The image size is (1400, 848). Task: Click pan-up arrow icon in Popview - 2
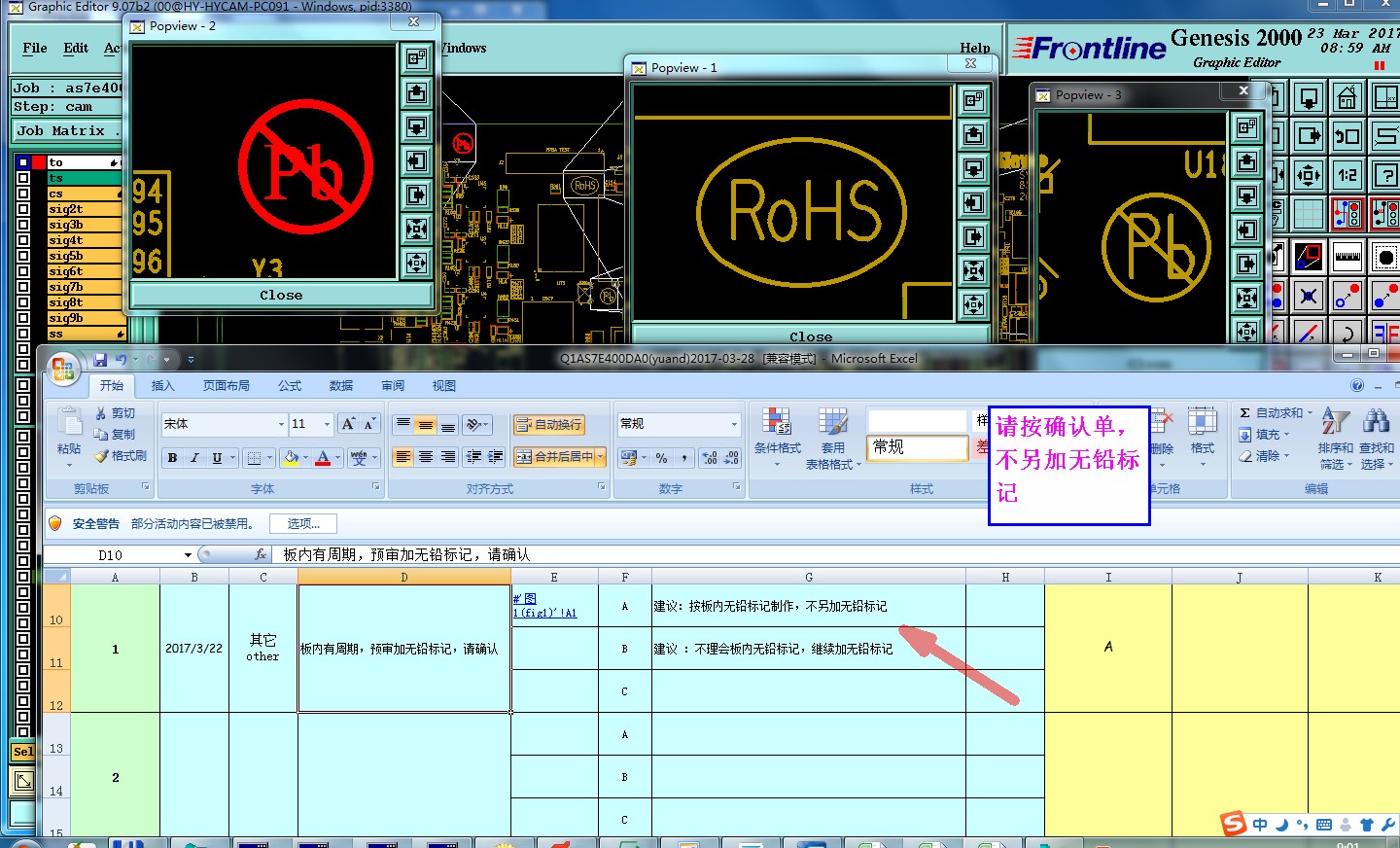[x=416, y=93]
